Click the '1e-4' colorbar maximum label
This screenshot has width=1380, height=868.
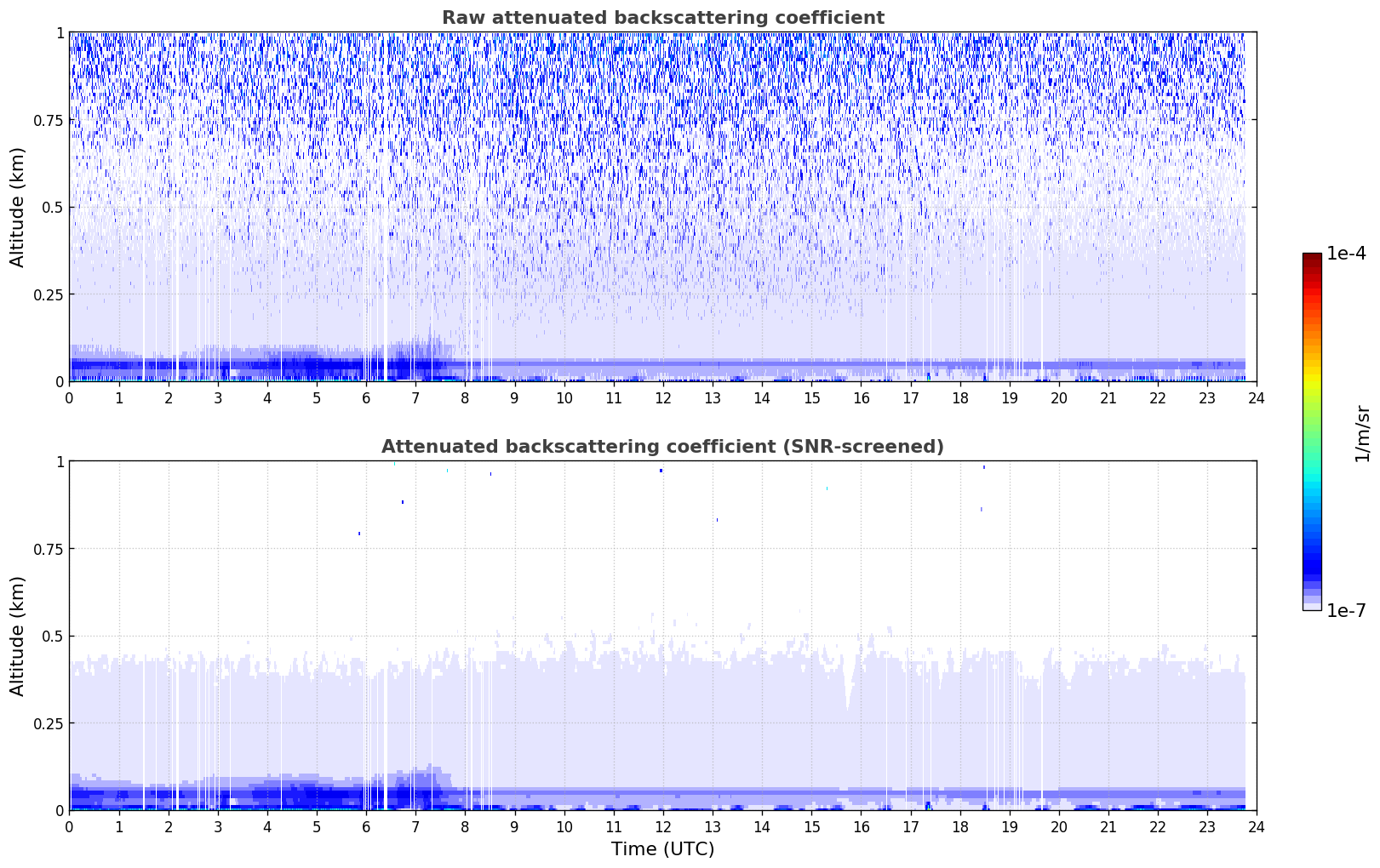pos(1346,254)
